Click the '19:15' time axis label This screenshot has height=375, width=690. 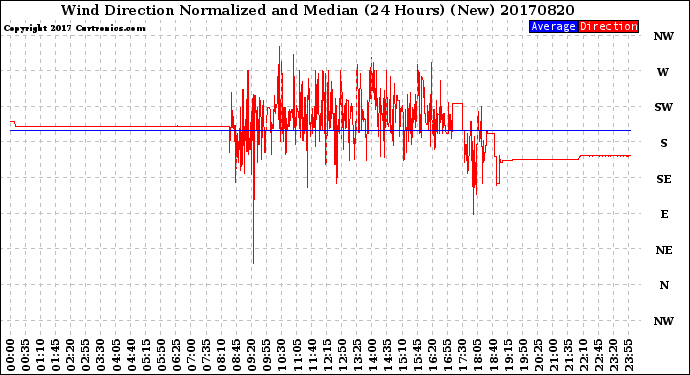tap(508, 355)
